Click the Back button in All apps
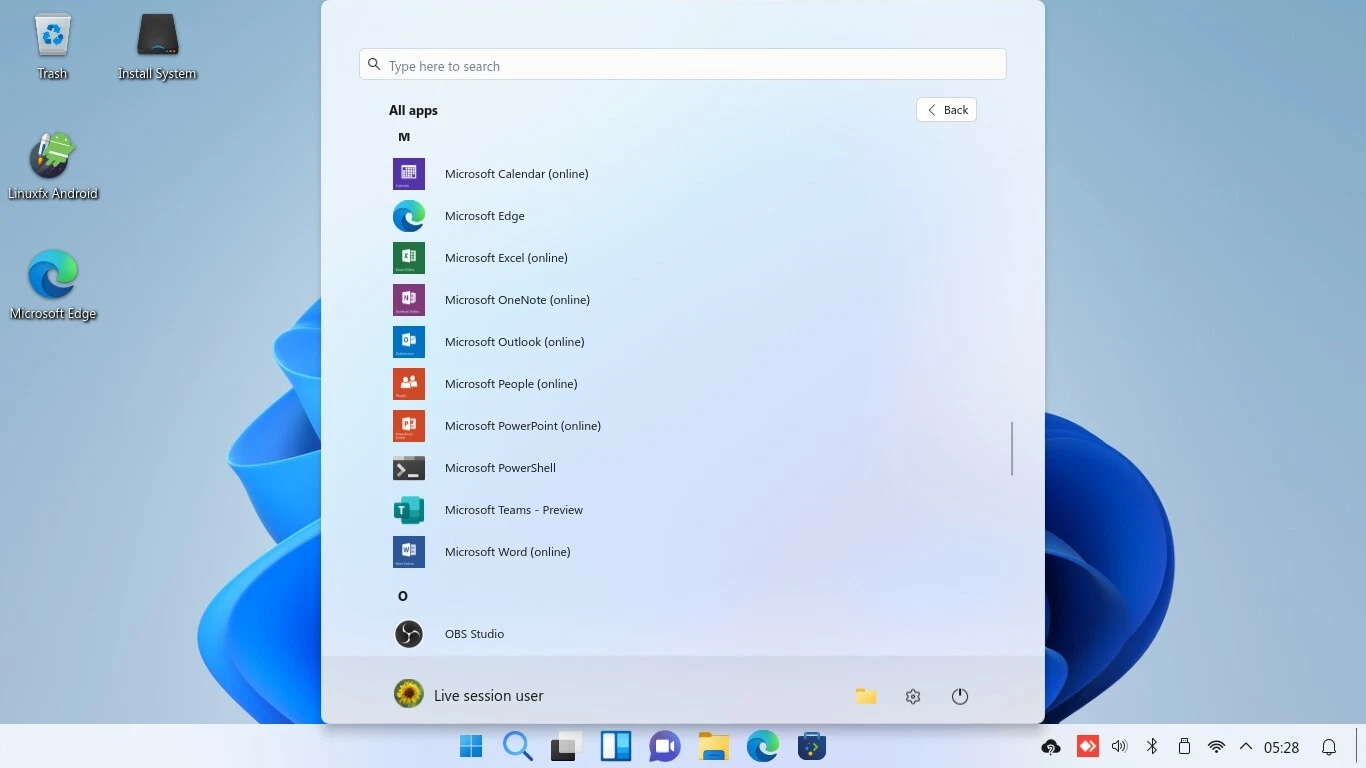Screen dimensions: 1366x768 tap(946, 110)
